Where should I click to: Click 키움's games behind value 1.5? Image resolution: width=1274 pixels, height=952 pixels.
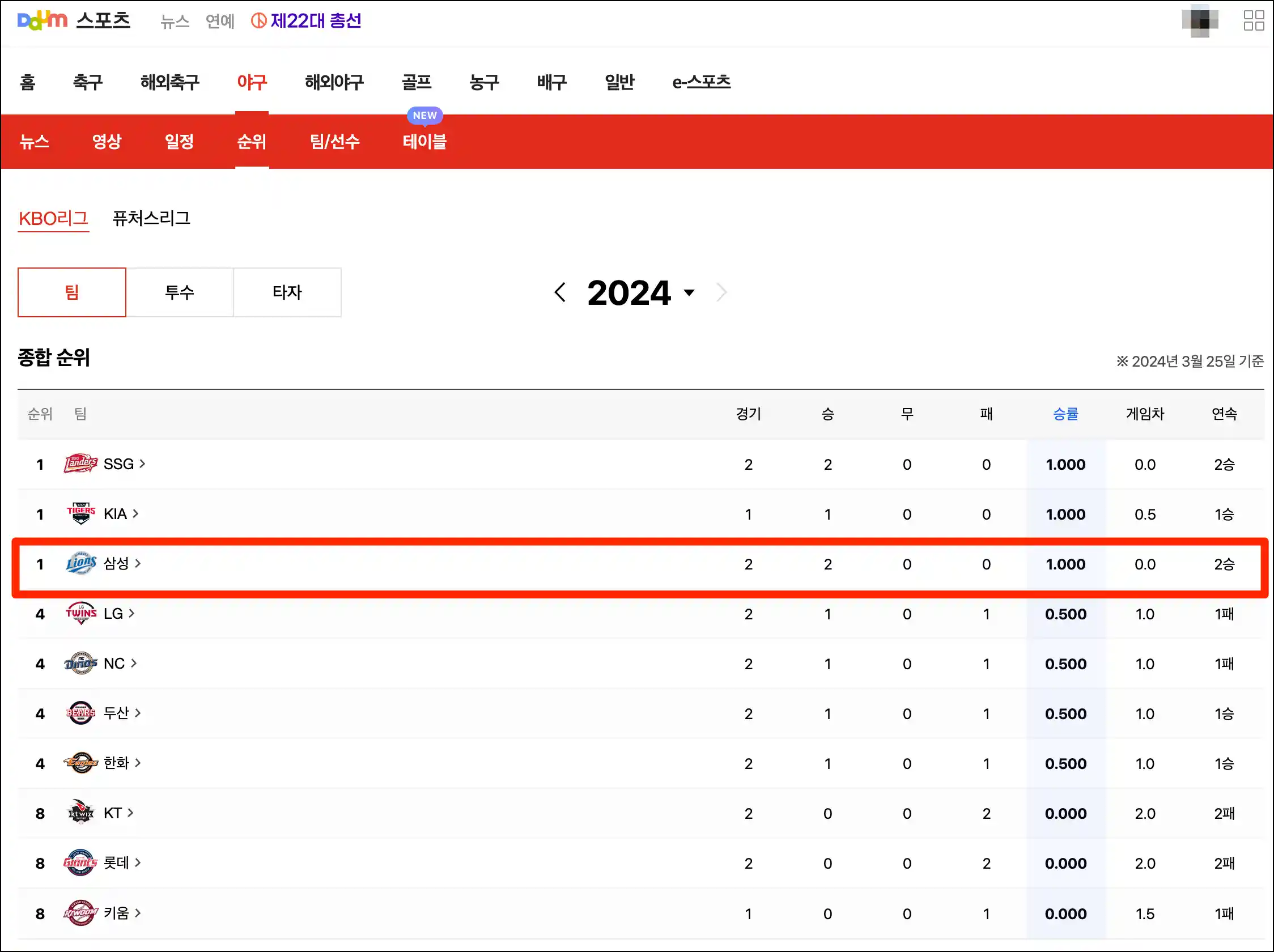[1145, 913]
